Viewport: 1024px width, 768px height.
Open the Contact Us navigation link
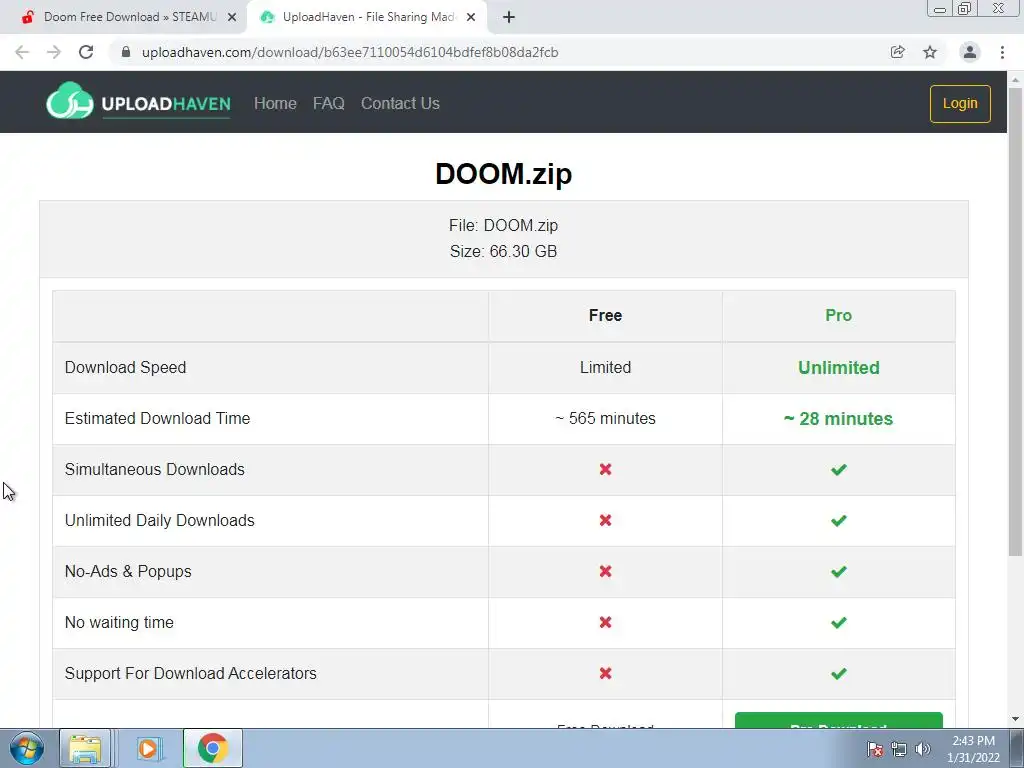click(x=400, y=103)
